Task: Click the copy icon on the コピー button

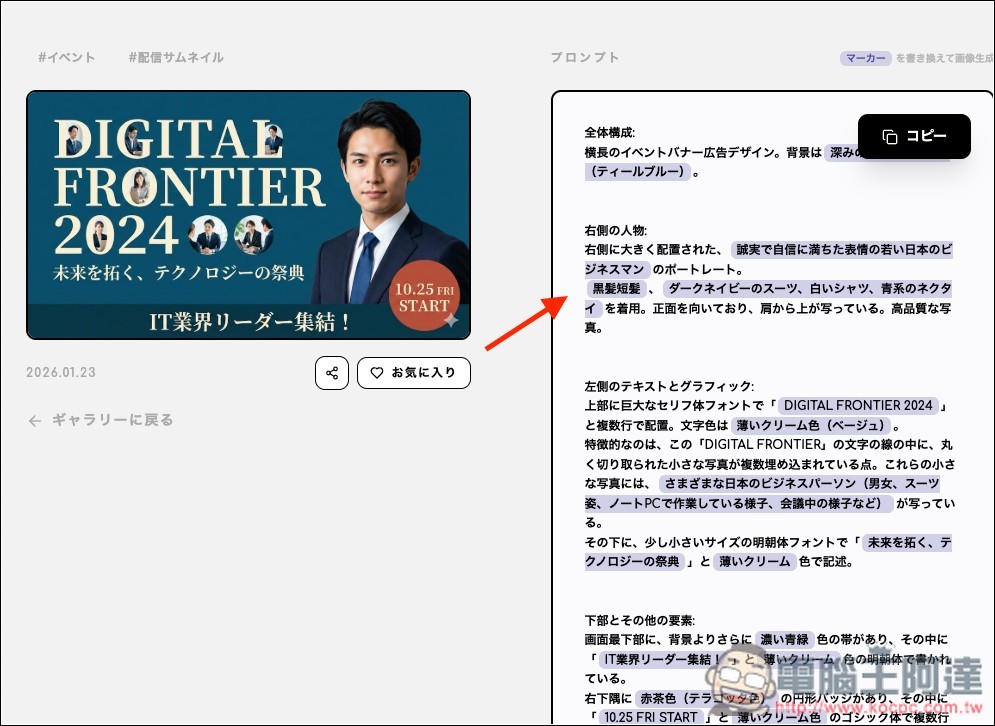Action: pyautogui.click(x=889, y=137)
